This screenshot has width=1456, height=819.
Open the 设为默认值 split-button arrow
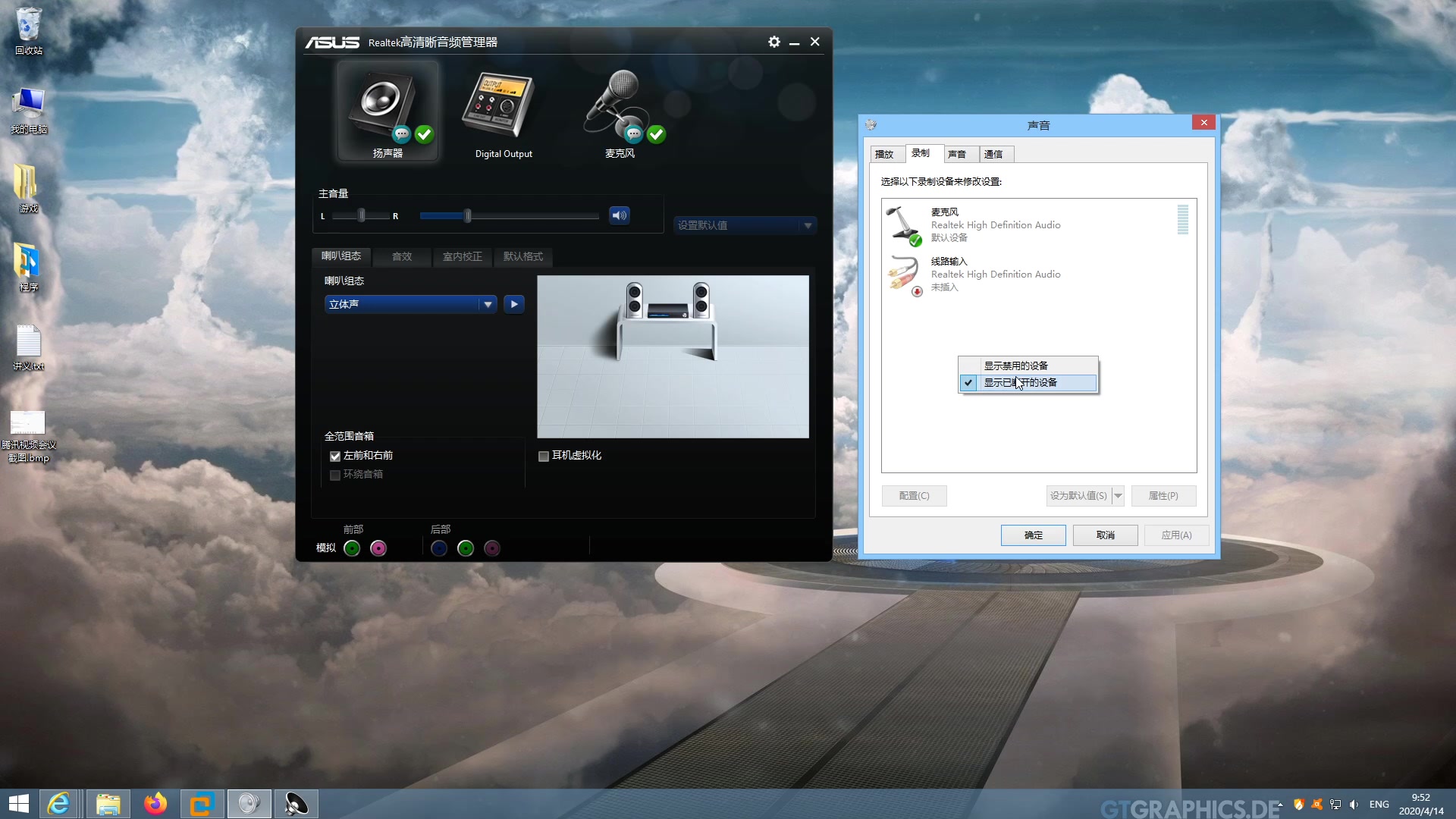(x=1118, y=496)
